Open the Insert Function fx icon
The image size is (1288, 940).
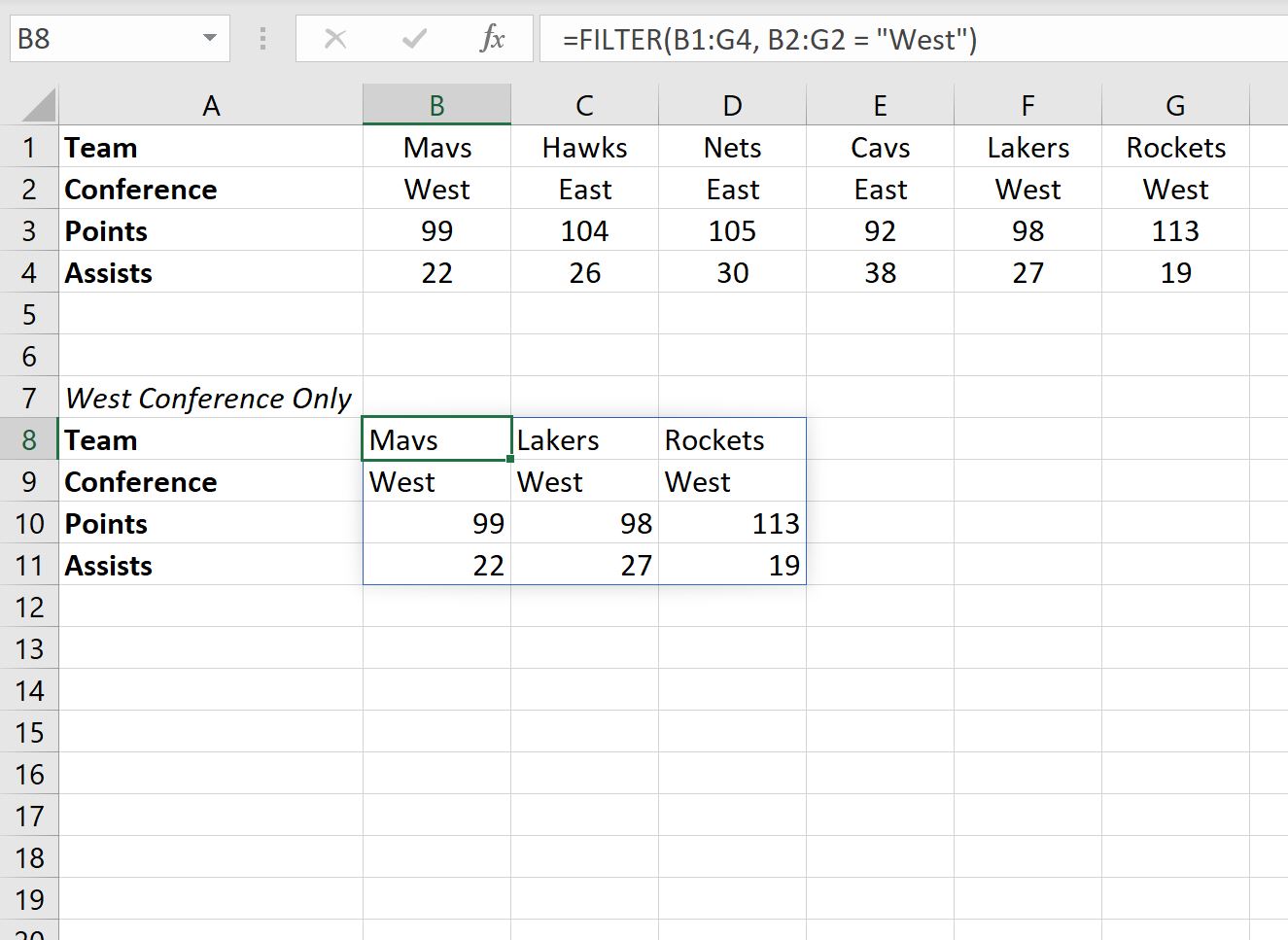click(493, 39)
